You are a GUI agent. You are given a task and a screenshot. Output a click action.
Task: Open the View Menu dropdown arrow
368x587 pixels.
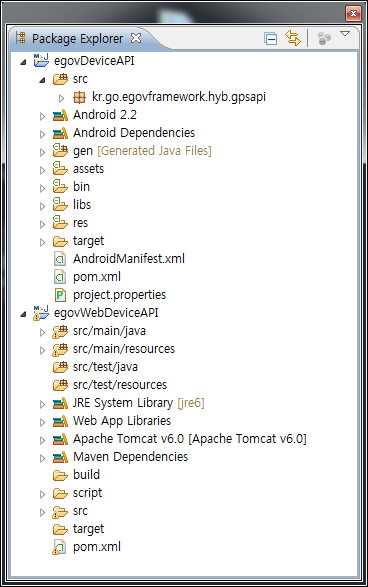345,34
